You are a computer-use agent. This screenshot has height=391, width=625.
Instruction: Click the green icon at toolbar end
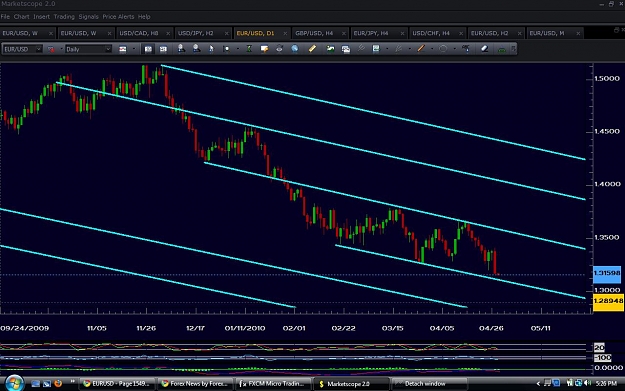point(502,49)
